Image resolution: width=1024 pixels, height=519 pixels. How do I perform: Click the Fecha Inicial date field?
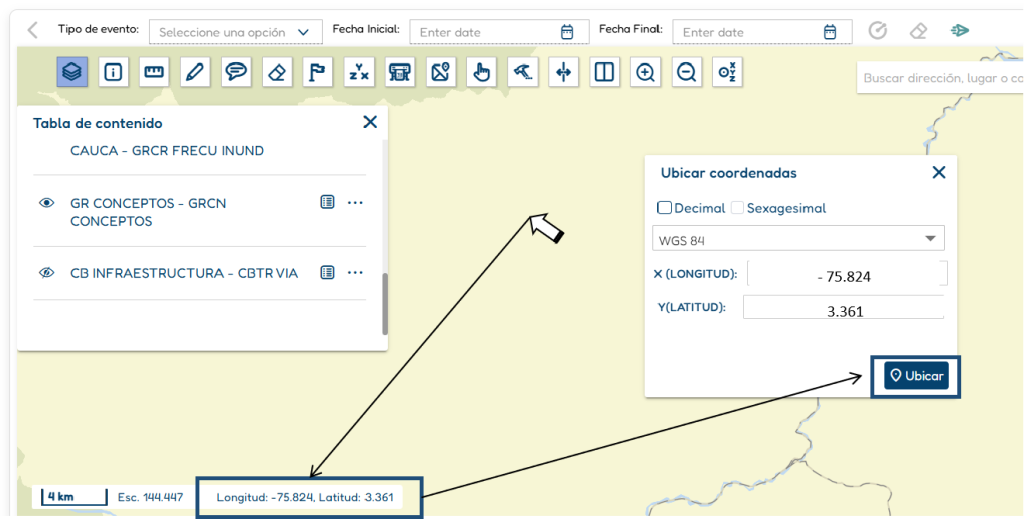[498, 32]
